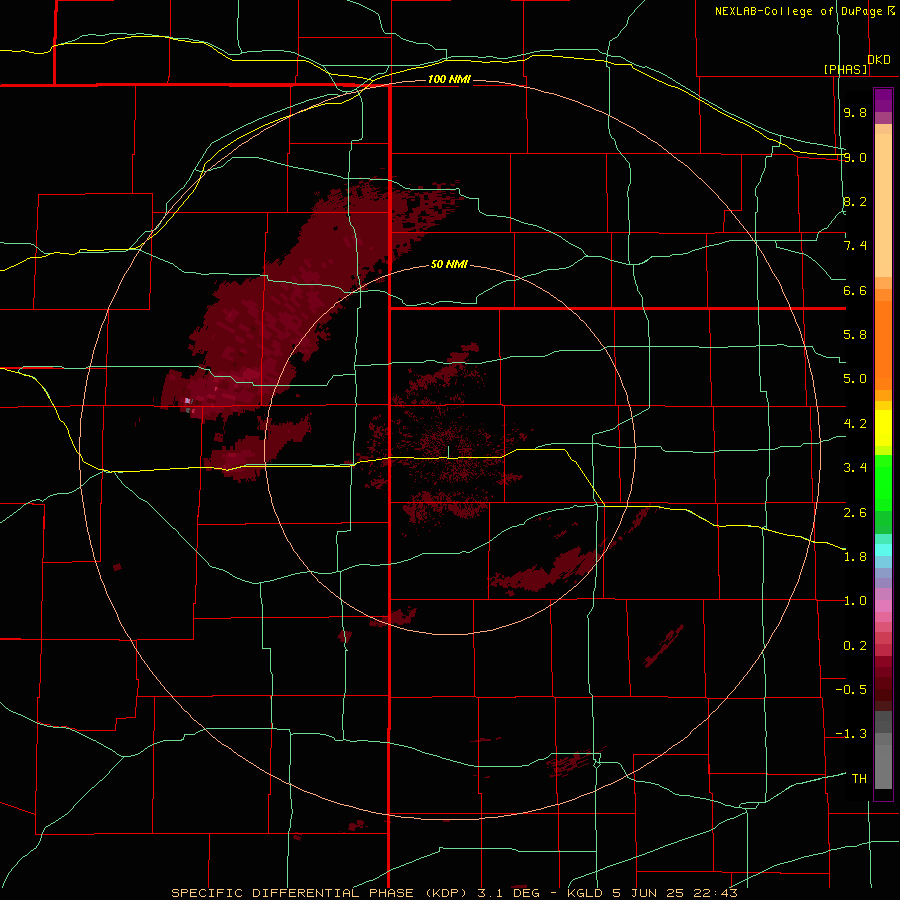Click the 1.0 scale value
The image size is (900, 900).
click(x=855, y=601)
